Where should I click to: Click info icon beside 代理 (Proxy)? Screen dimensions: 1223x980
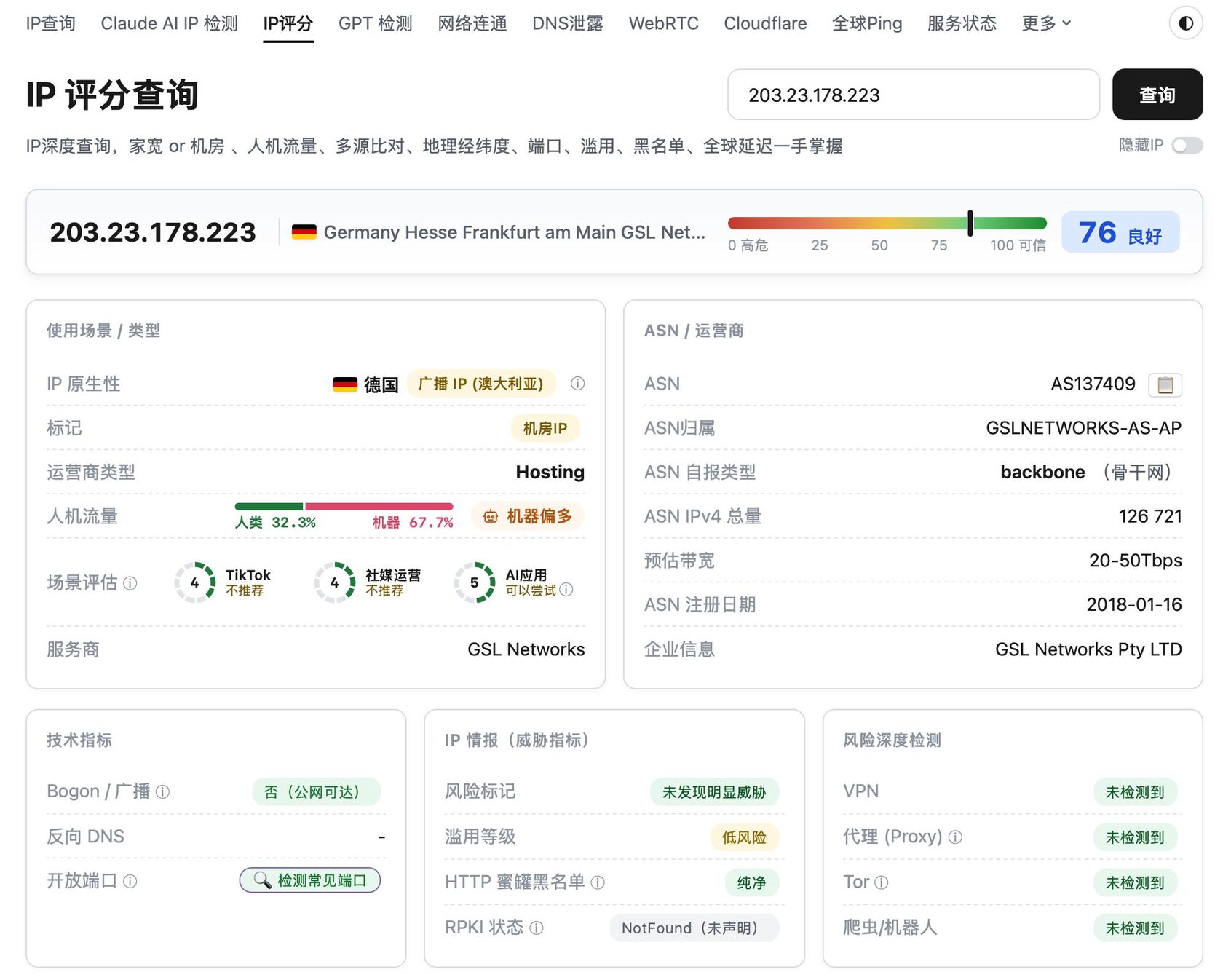pyautogui.click(x=955, y=837)
